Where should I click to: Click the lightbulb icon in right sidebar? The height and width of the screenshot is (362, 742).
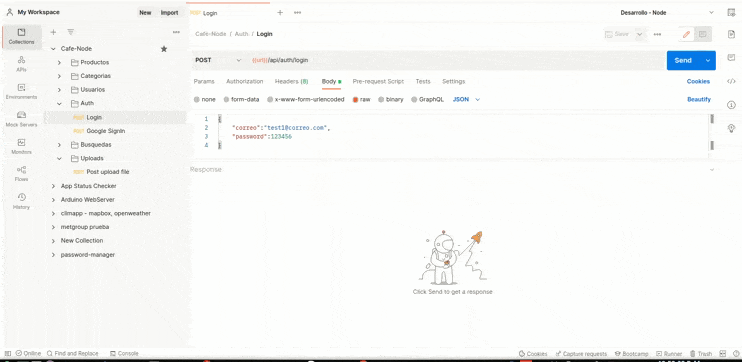pos(731,128)
